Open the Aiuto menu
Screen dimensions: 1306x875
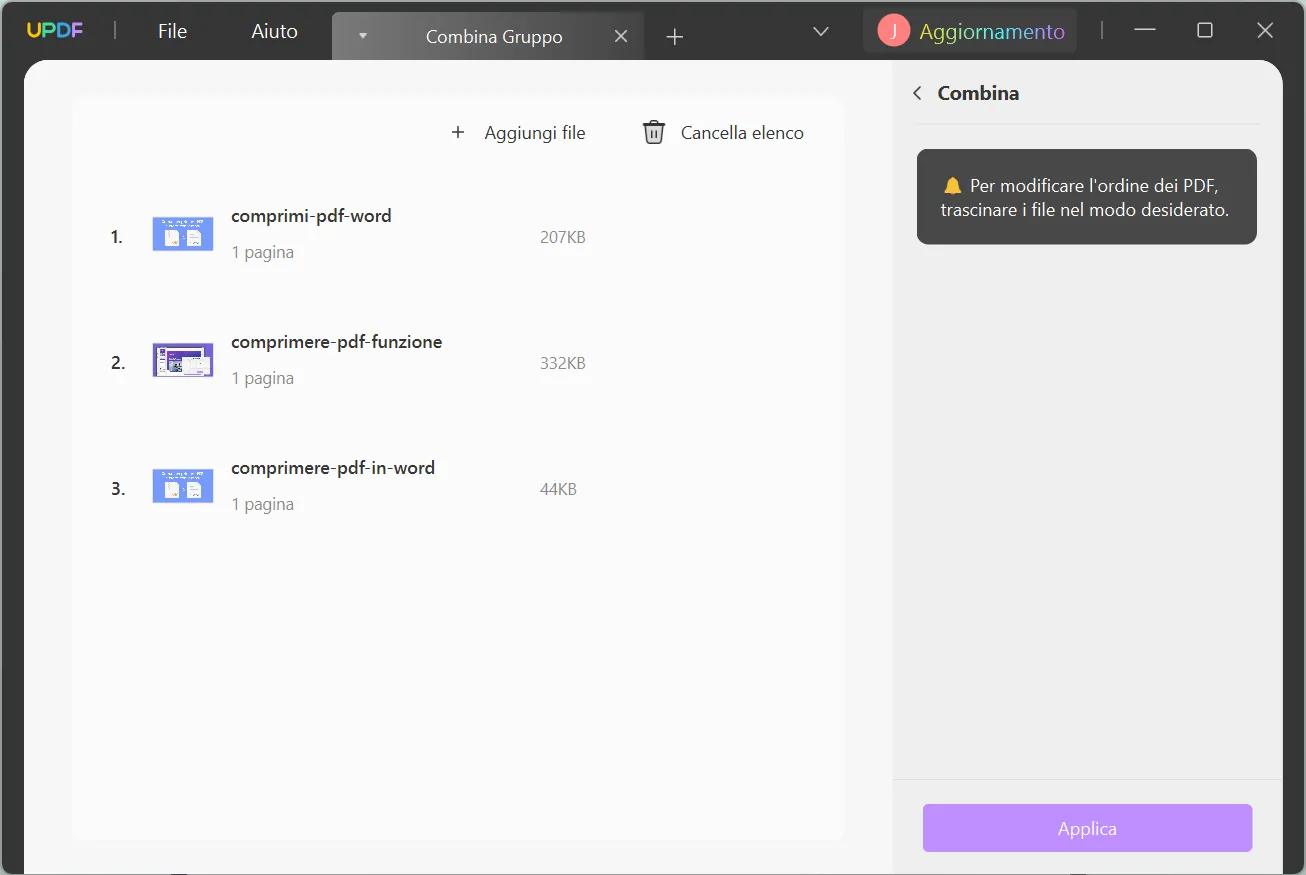pos(273,30)
